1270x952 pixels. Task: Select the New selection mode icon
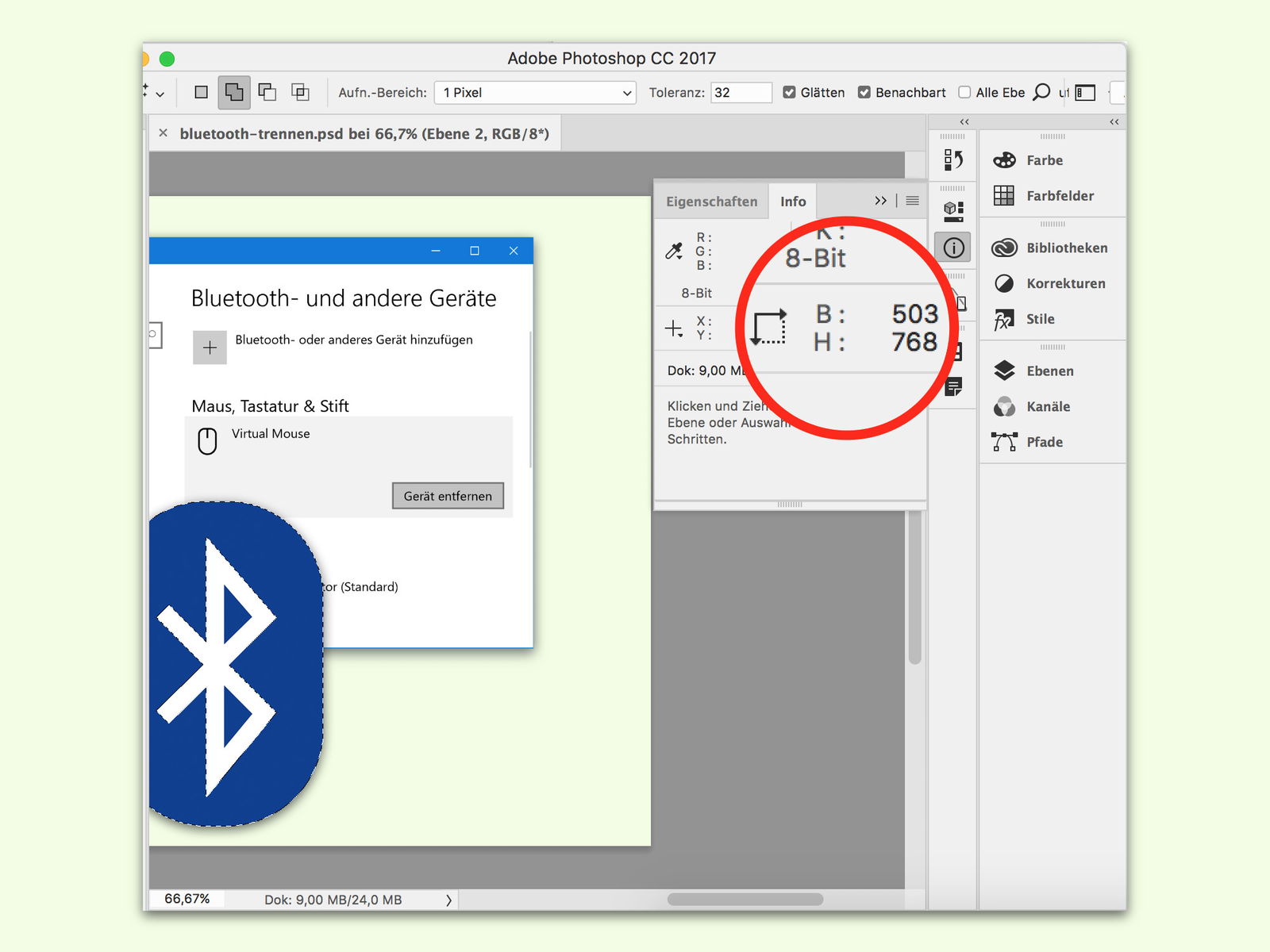[202, 93]
